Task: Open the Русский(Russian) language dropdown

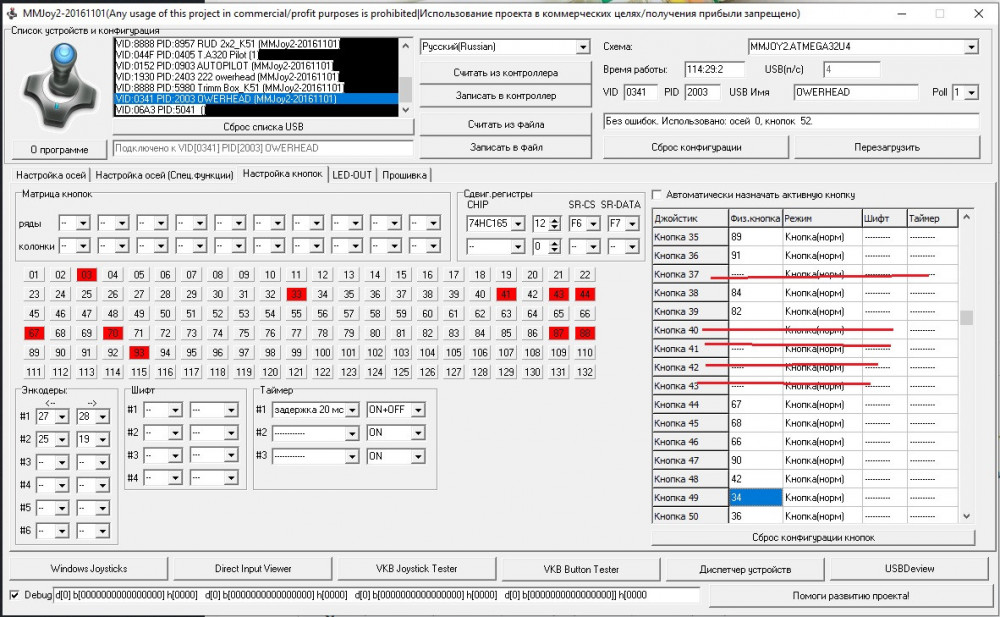Action: 583,47
